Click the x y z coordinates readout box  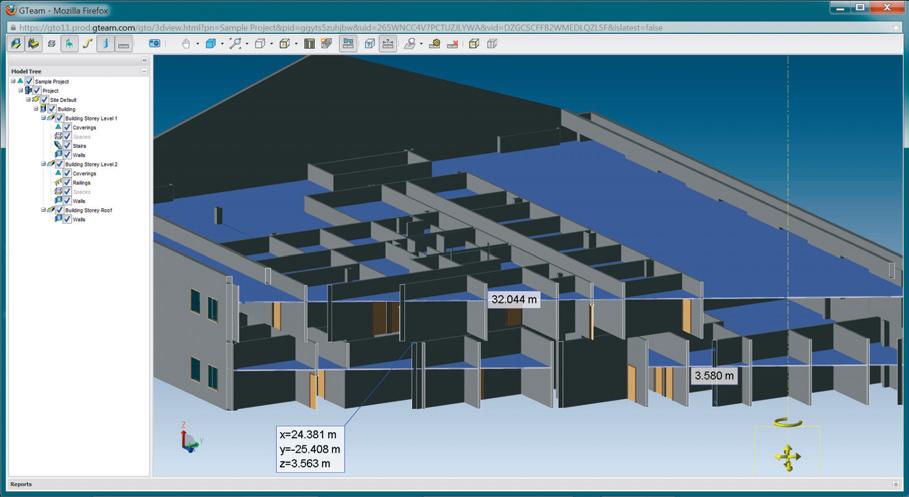310,449
